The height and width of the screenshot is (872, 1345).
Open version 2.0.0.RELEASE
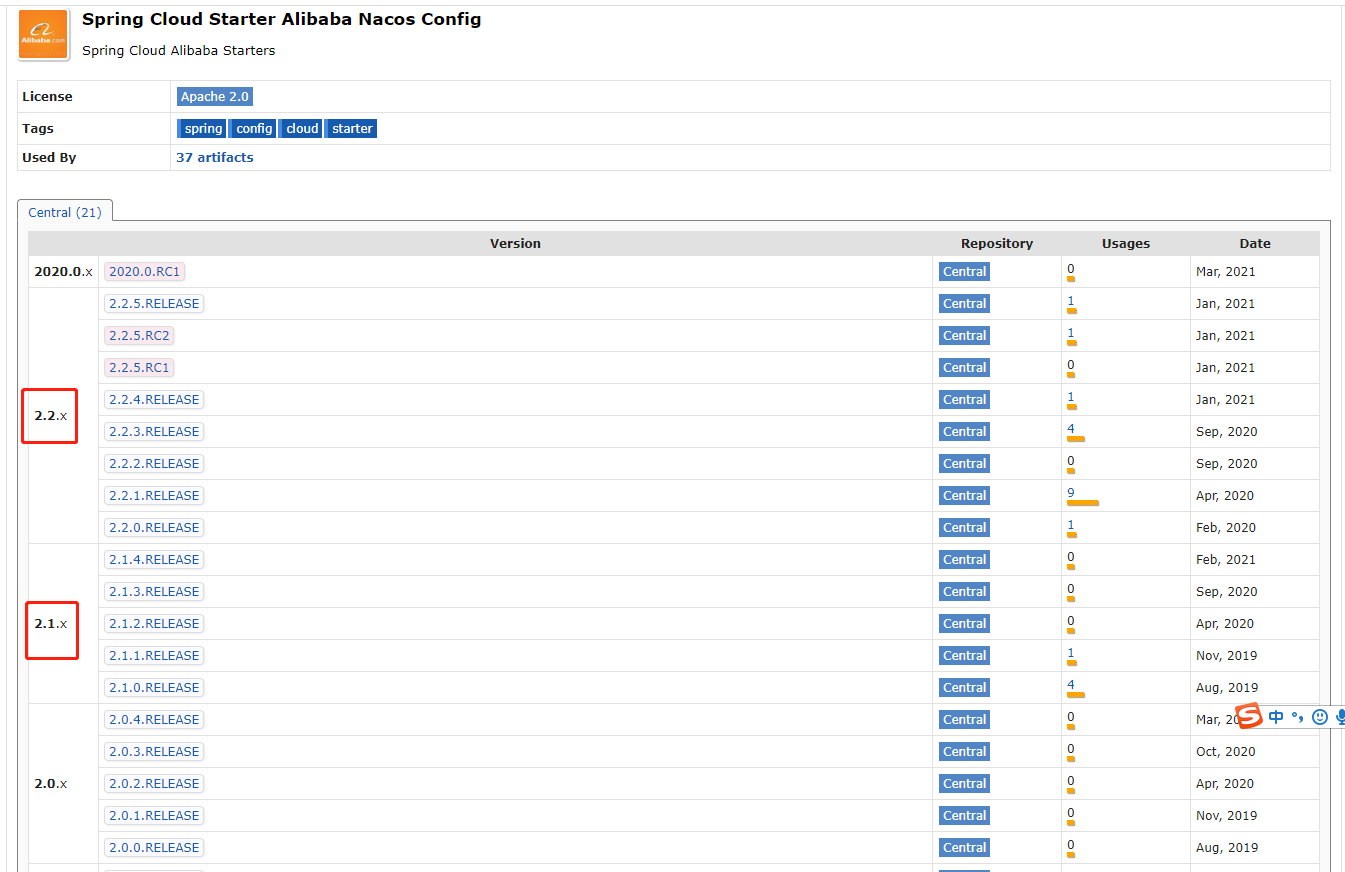[154, 848]
